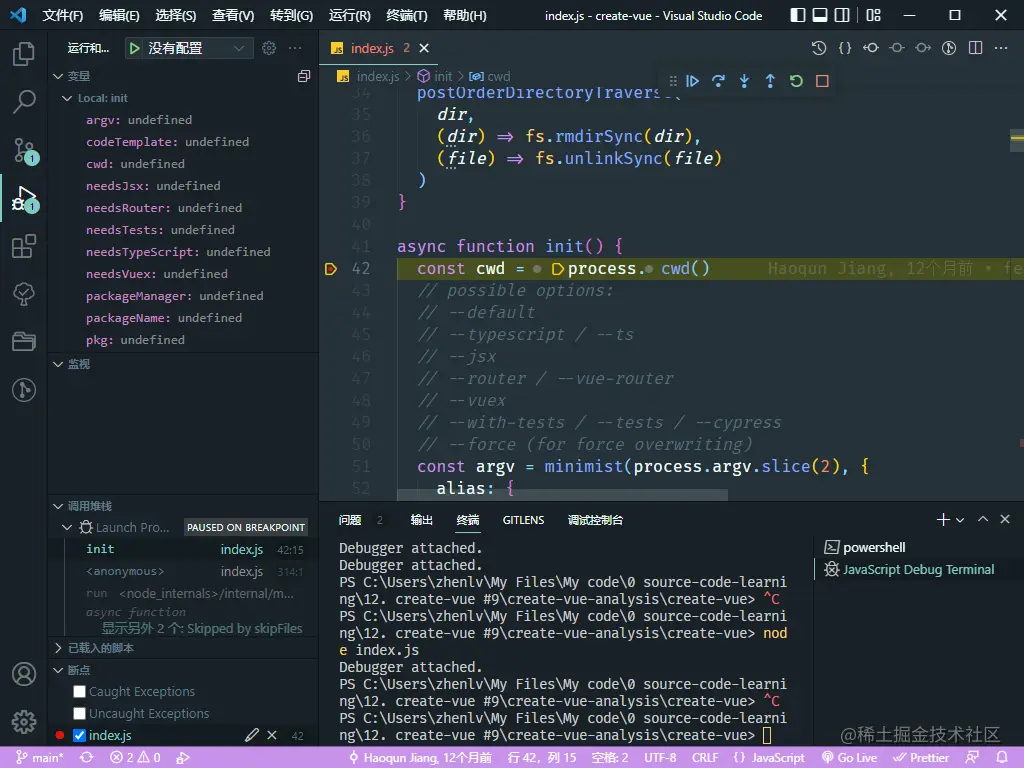Click Go Live in status bar
This screenshot has width=1024, height=768.
pyautogui.click(x=850, y=758)
